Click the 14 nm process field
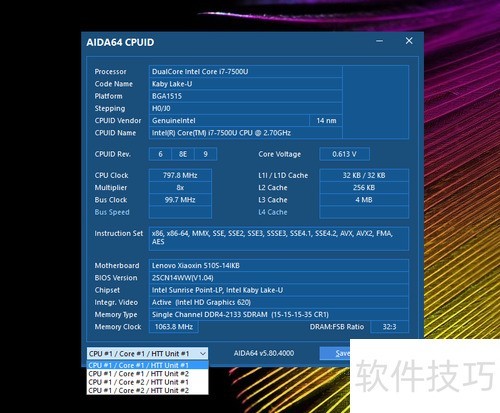500x413 pixels. point(326,121)
